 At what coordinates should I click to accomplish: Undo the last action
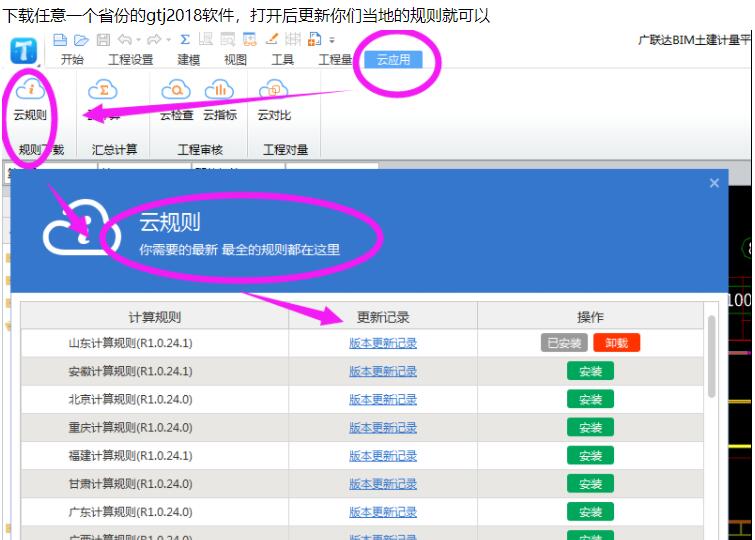click(x=125, y=40)
